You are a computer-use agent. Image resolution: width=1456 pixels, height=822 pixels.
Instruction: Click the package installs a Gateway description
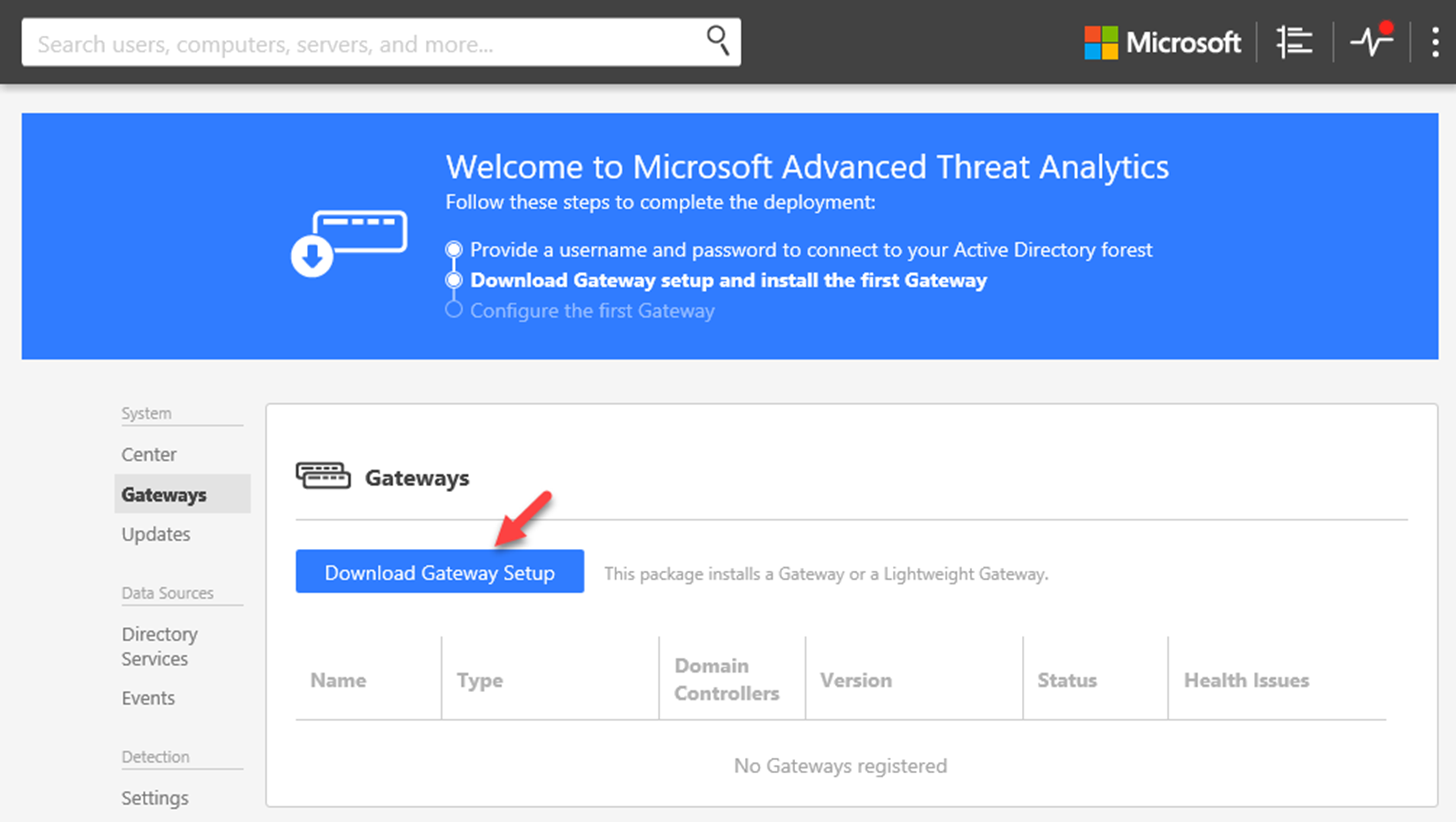pos(826,574)
